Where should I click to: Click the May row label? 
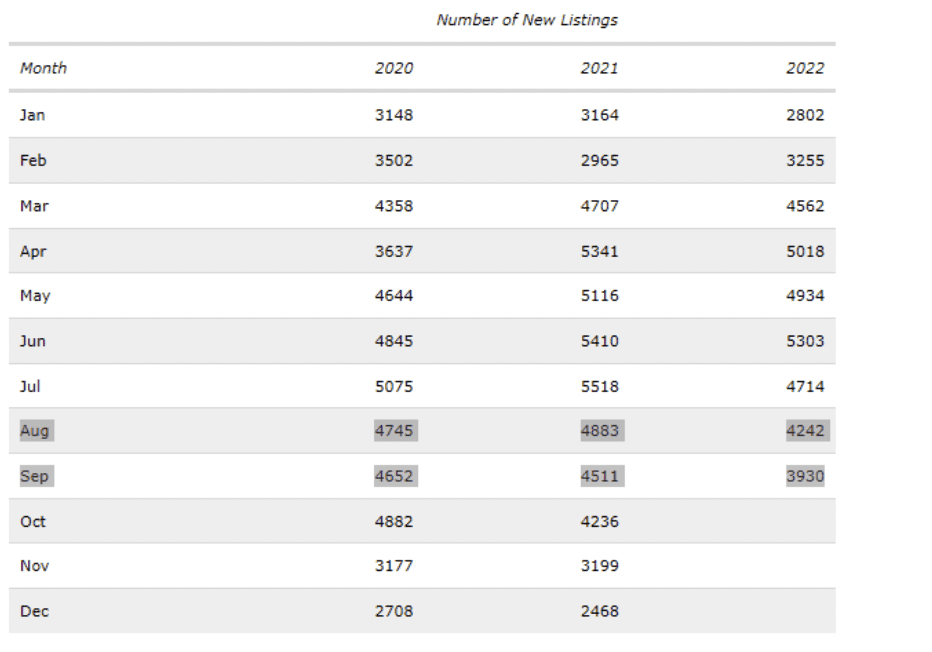(x=35, y=296)
